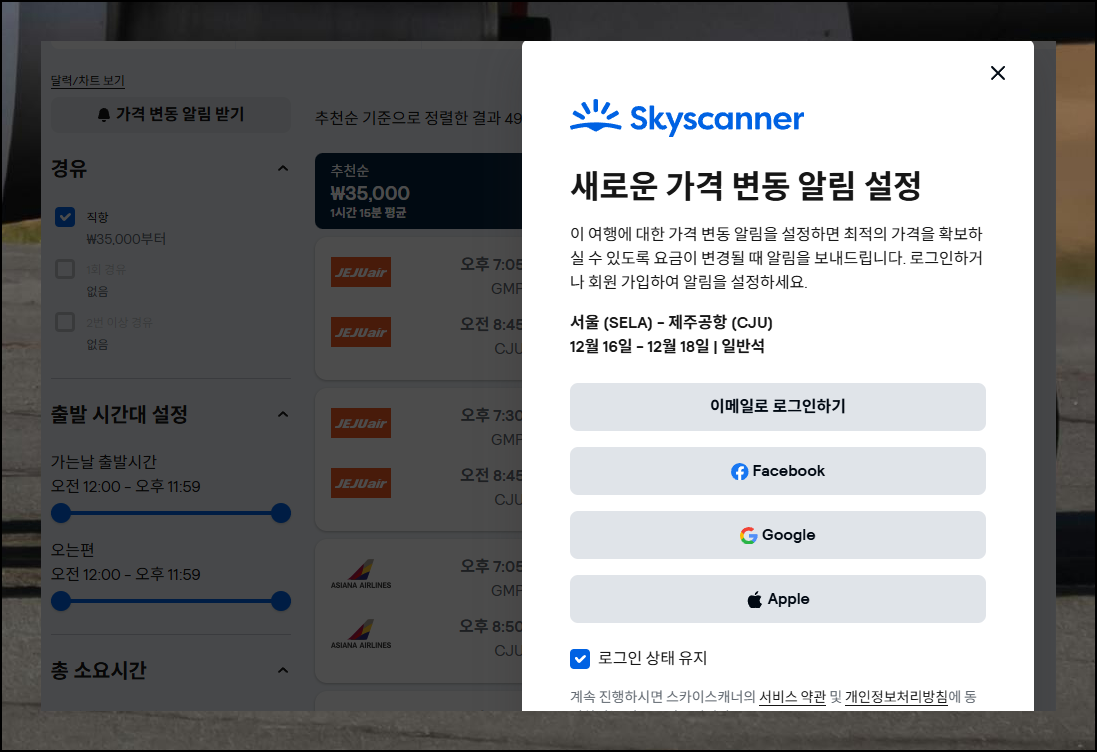Click 가격 변동 알림 받기 button

[x=171, y=115]
